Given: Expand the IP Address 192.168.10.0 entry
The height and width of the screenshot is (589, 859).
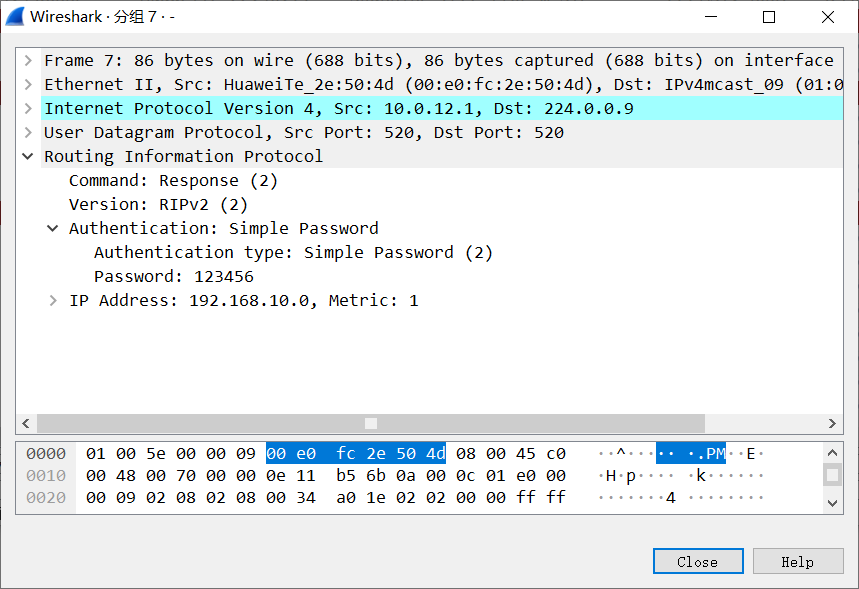Looking at the screenshot, I should [52, 300].
